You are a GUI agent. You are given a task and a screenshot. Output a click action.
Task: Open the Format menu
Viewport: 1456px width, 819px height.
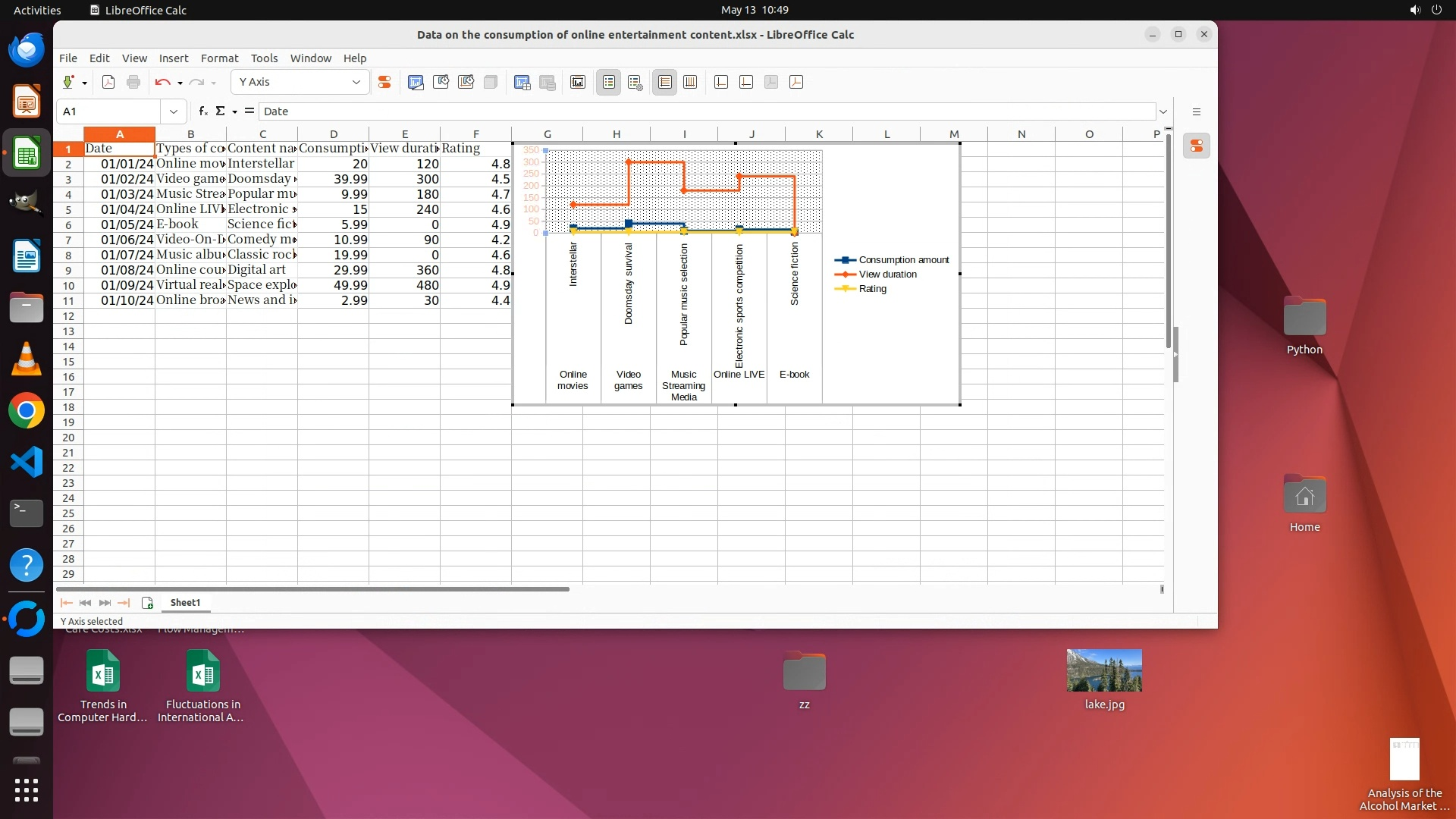(x=219, y=58)
